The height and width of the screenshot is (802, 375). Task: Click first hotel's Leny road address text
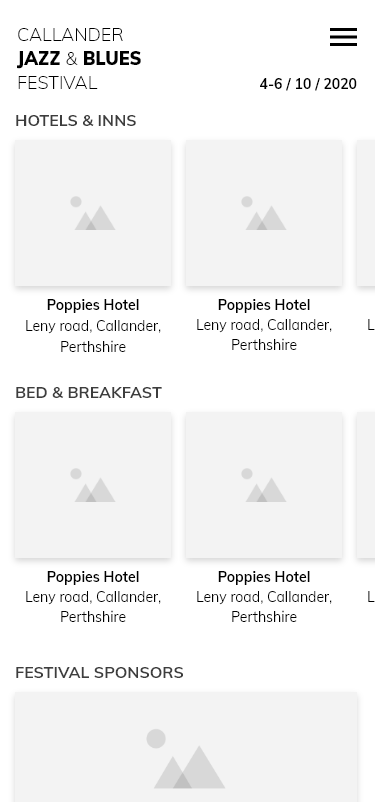93,336
